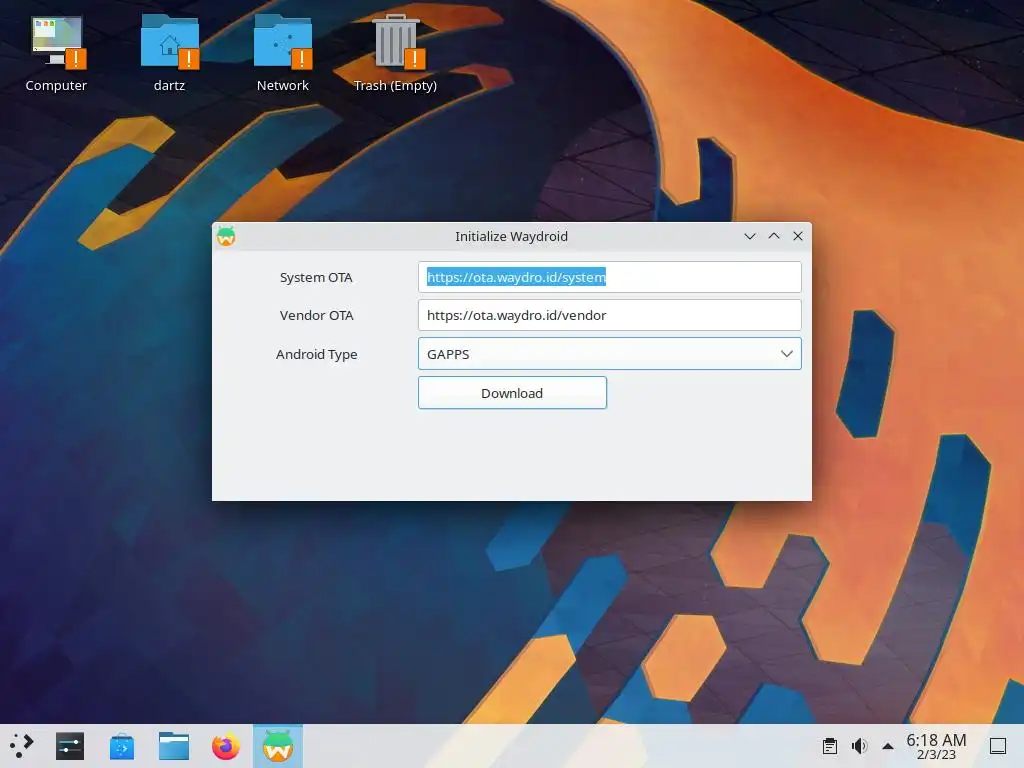1024x768 pixels.
Task: Expand the hidden system tray icons arrow
Action: click(888, 746)
